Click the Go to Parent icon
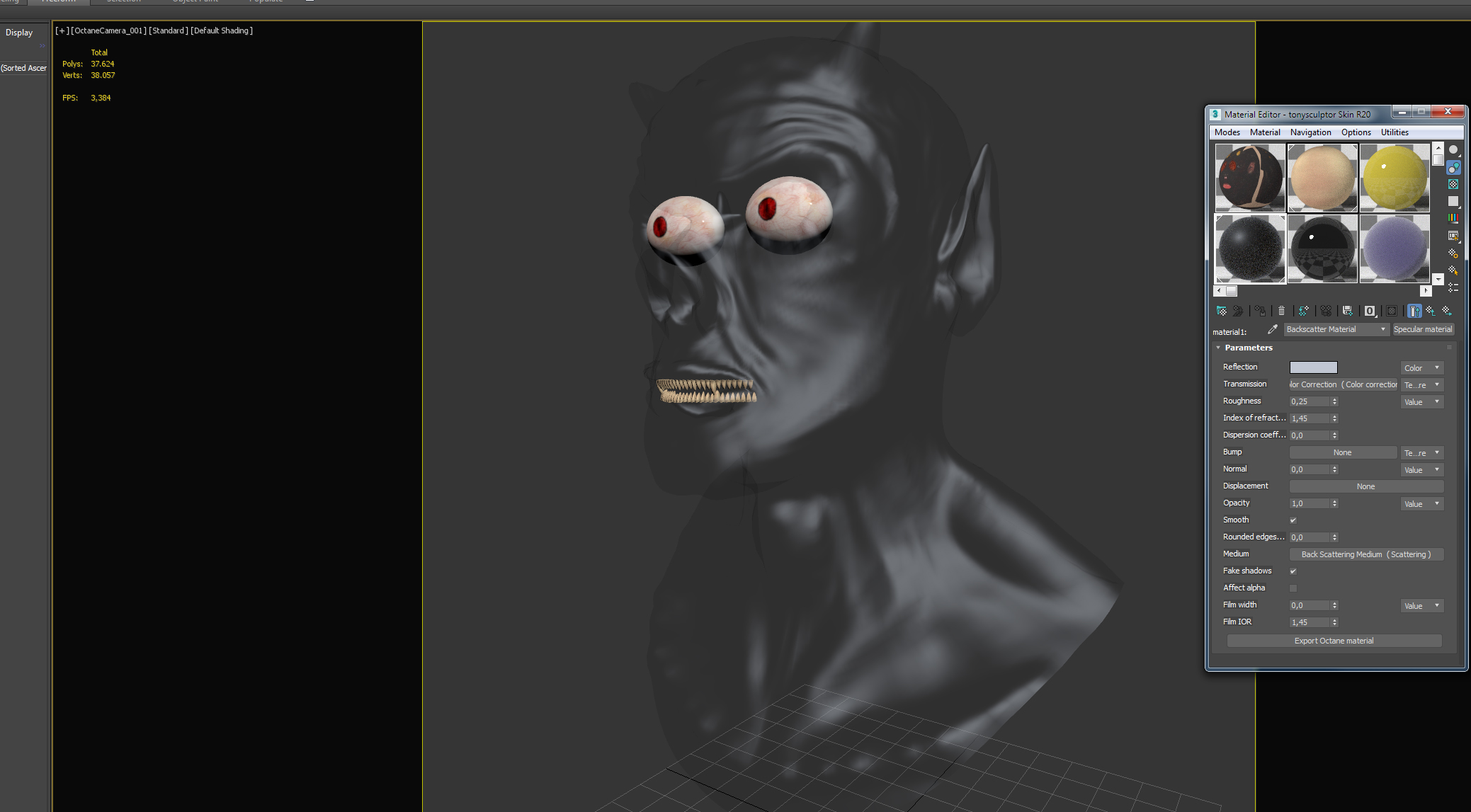The width and height of the screenshot is (1471, 812). pos(1431,311)
